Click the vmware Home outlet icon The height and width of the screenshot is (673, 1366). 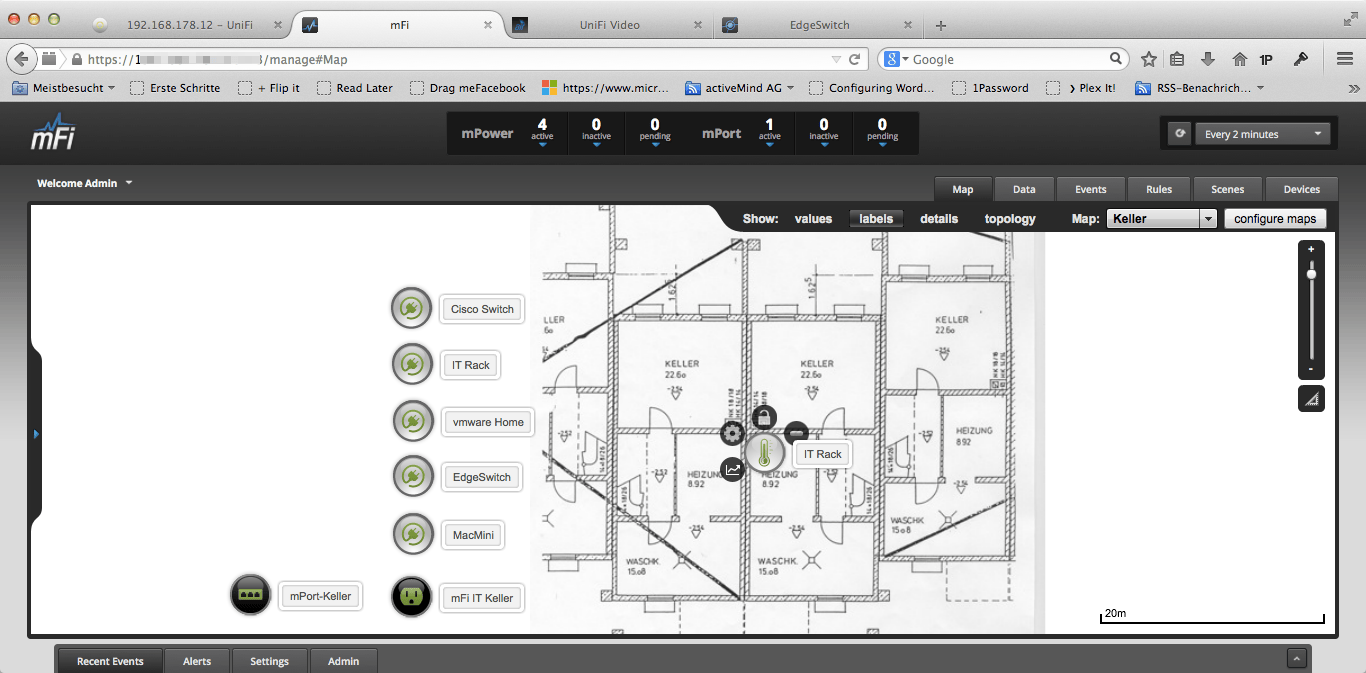coord(411,421)
